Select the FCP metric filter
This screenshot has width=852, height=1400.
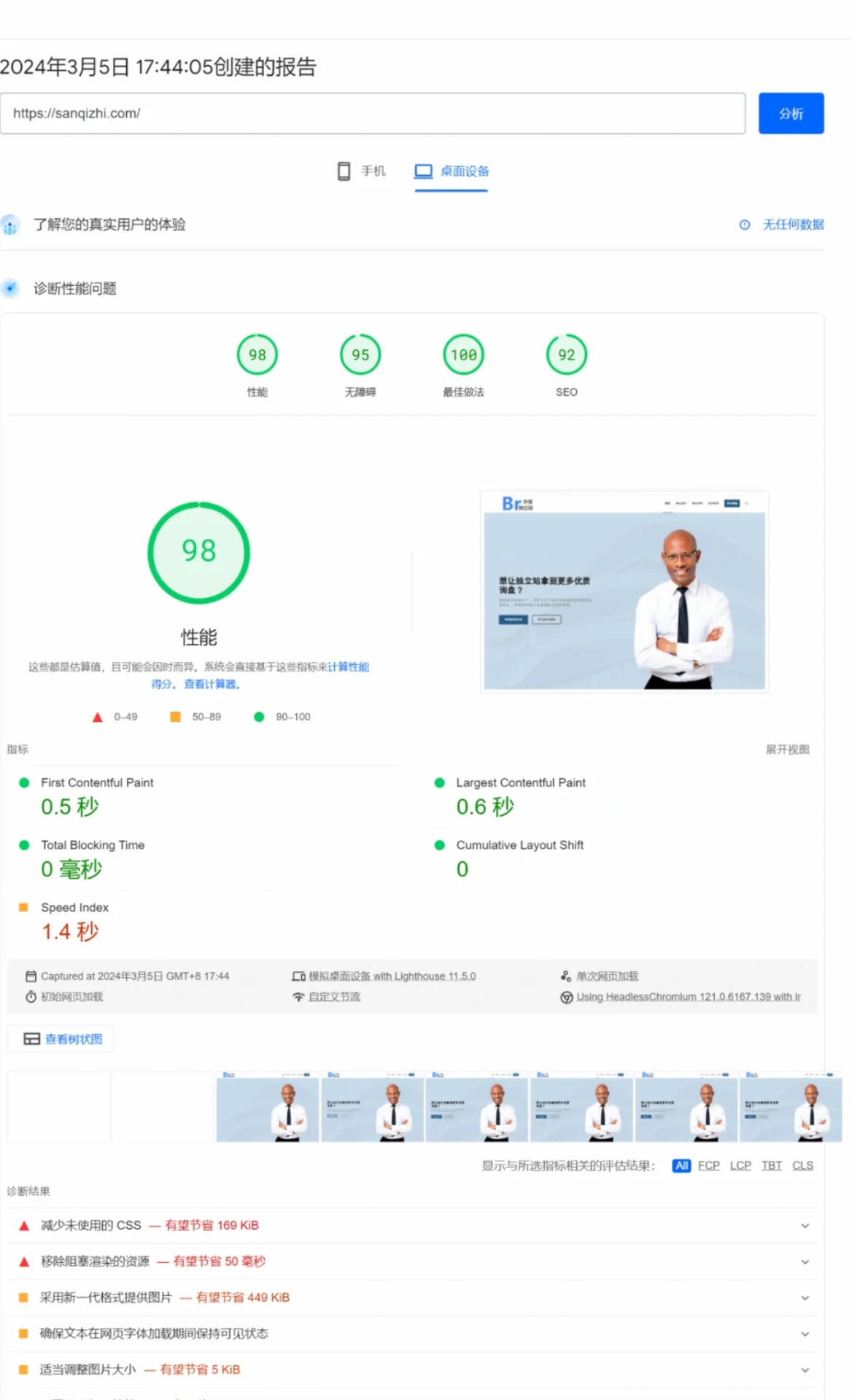(708, 1165)
